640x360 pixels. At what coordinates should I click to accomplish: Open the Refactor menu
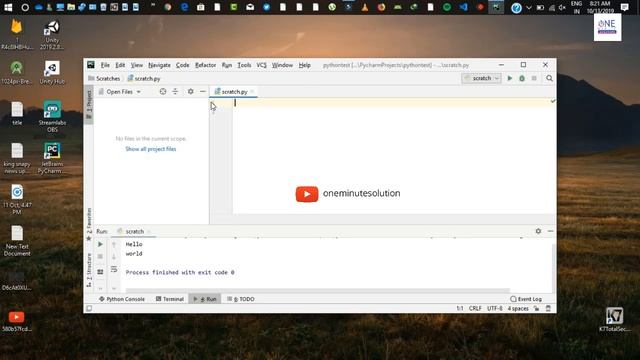[x=205, y=65]
